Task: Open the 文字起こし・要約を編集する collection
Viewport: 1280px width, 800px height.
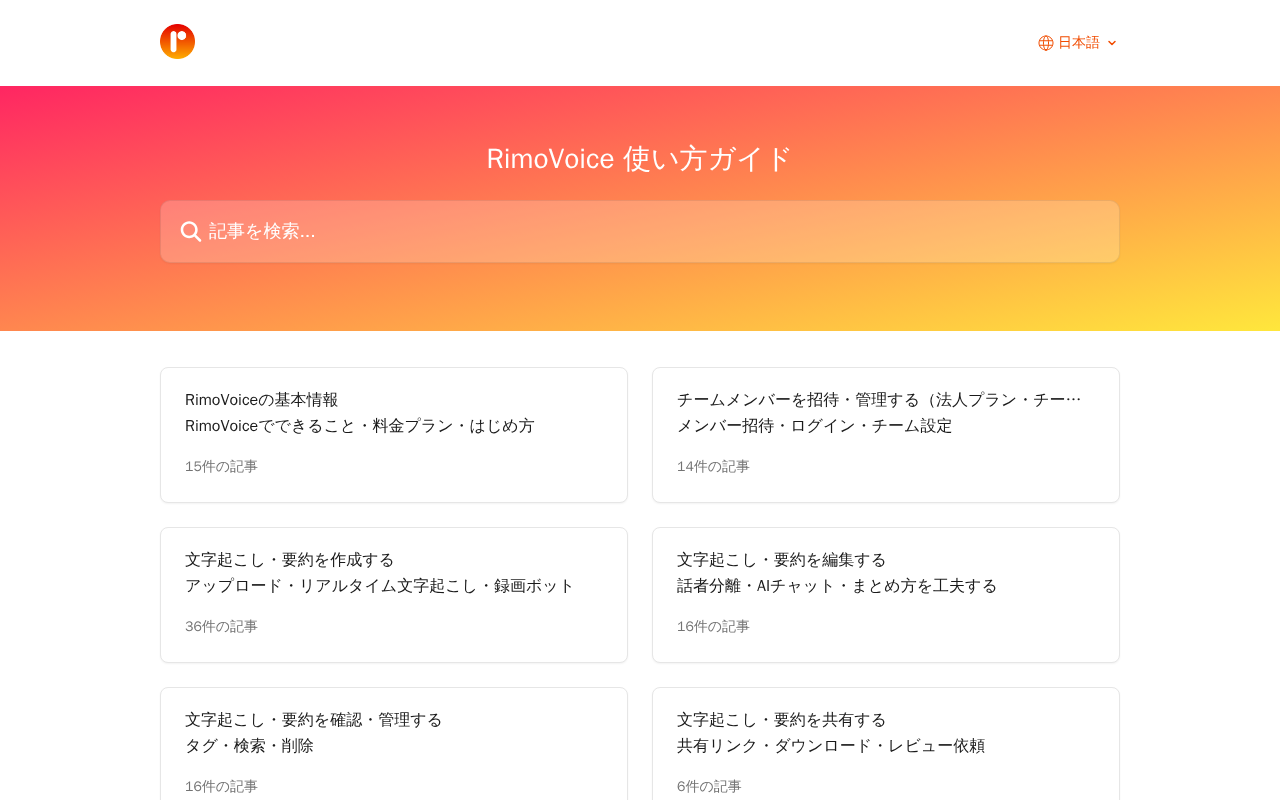Action: pyautogui.click(x=886, y=595)
